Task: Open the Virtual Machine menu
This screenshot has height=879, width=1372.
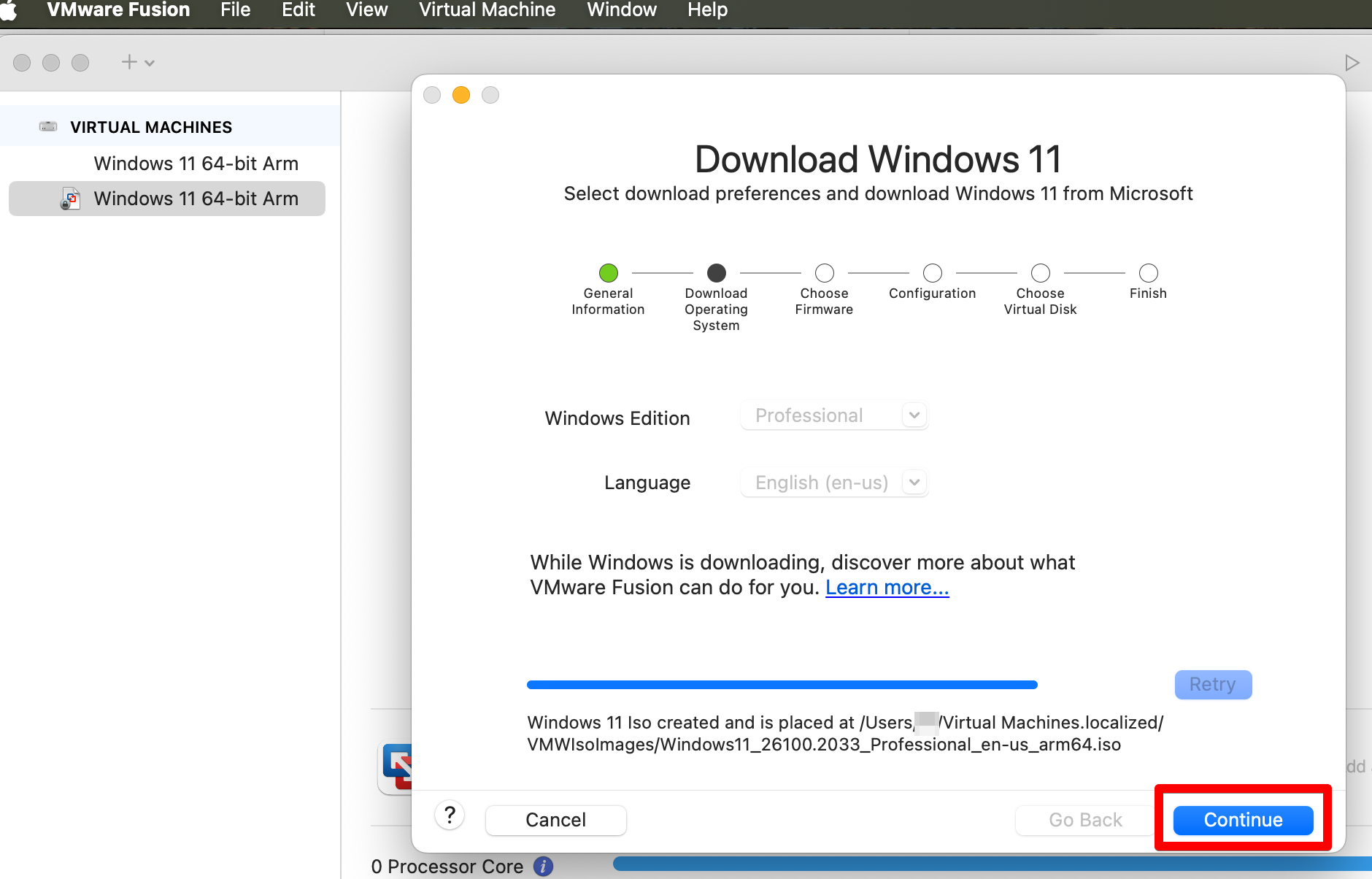Action: 487,10
